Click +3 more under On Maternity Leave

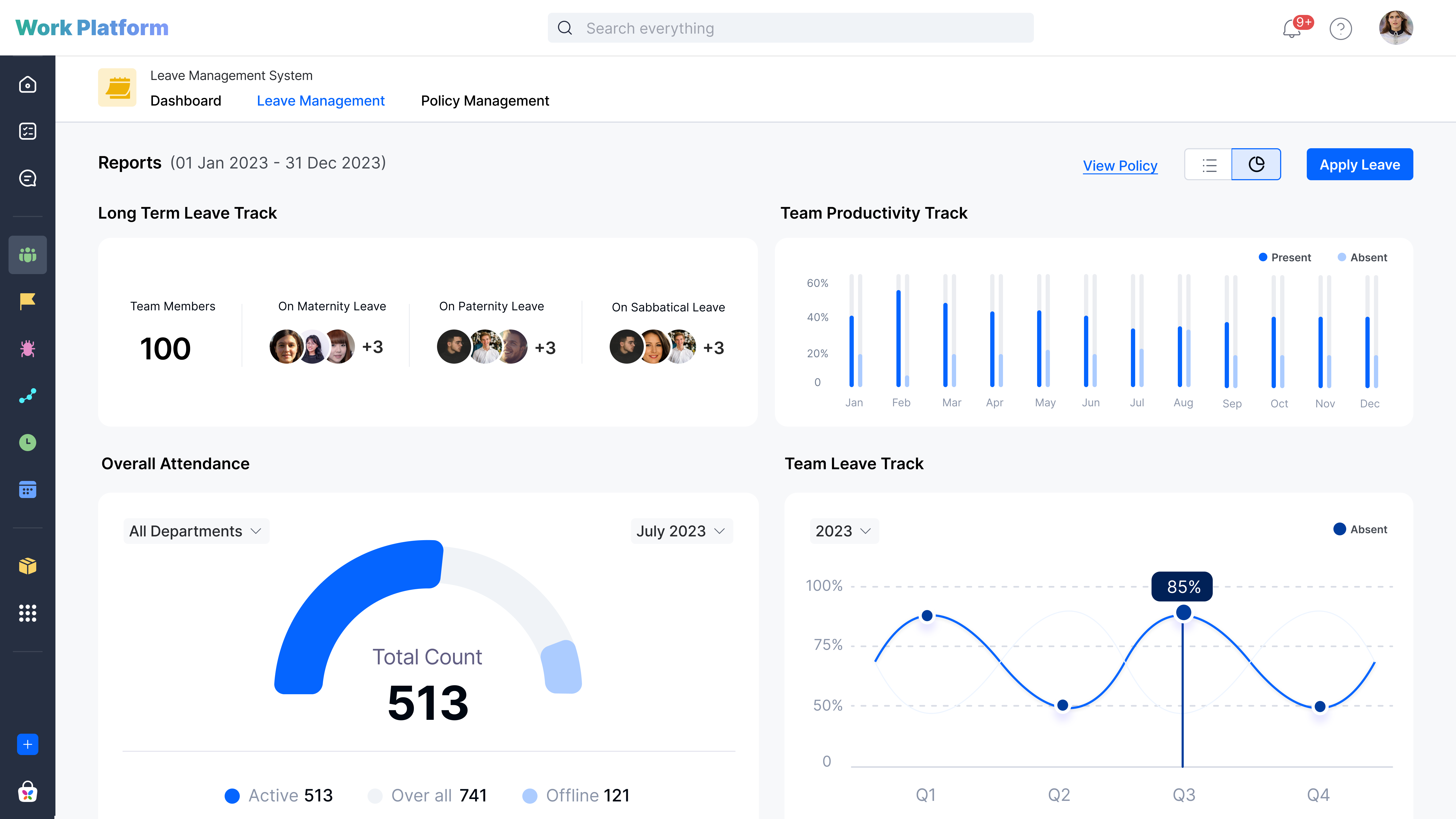coord(373,347)
